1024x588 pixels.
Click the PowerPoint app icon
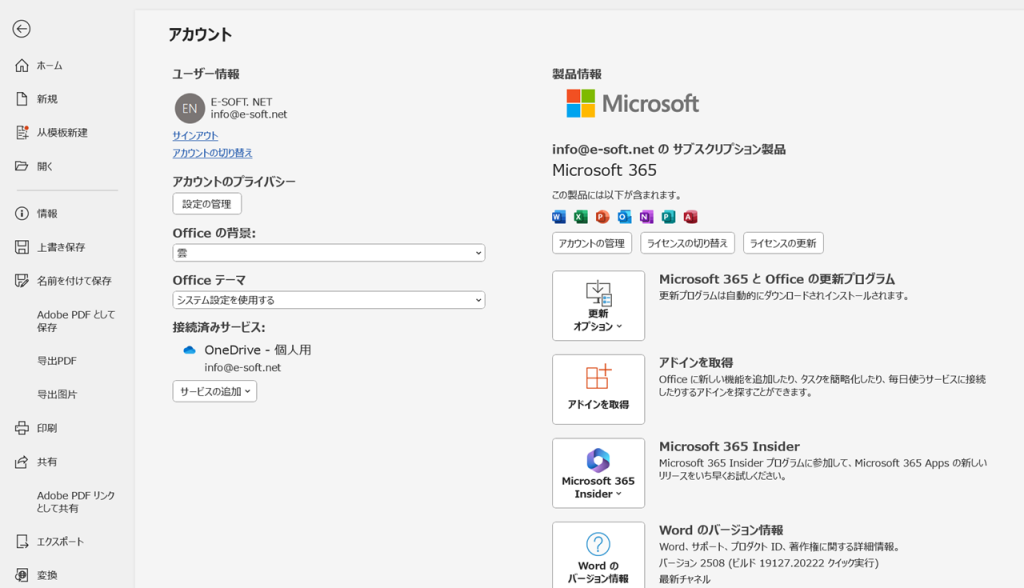[603, 217]
